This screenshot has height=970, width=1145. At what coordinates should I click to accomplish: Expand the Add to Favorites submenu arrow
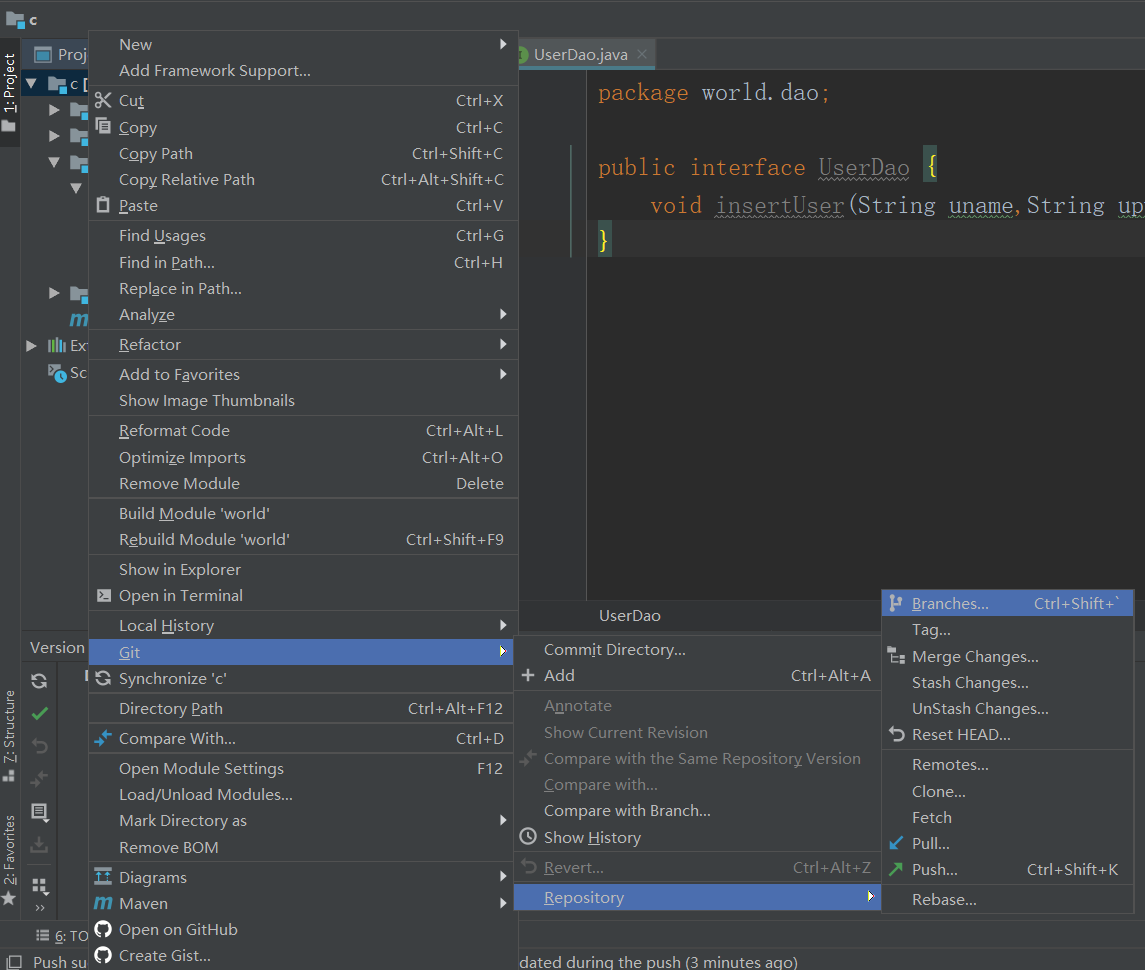click(x=502, y=374)
